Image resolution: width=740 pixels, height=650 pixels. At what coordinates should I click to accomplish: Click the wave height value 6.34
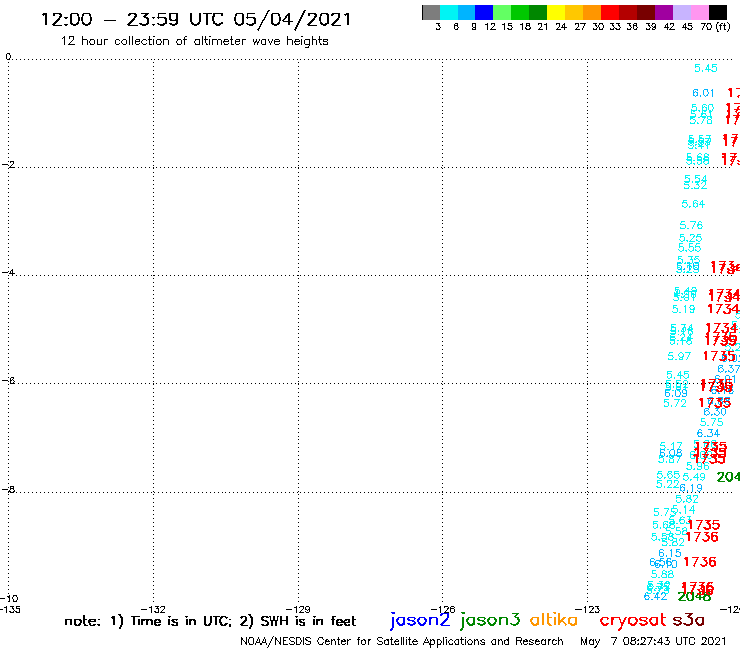708,433
